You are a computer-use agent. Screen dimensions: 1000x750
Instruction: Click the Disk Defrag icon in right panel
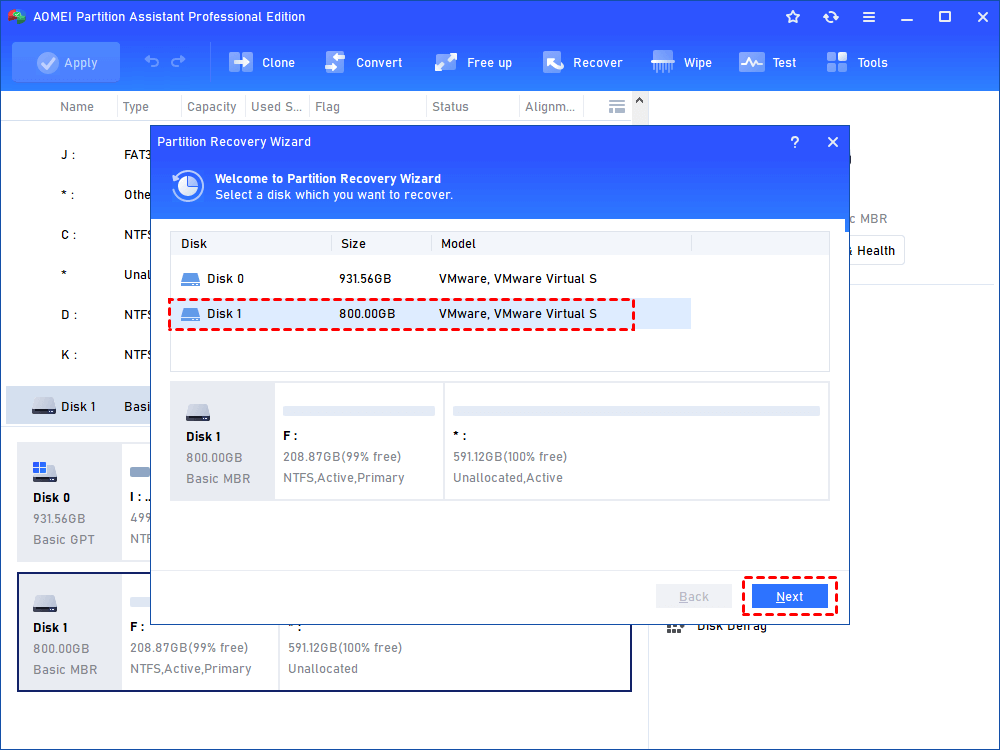coord(675,628)
